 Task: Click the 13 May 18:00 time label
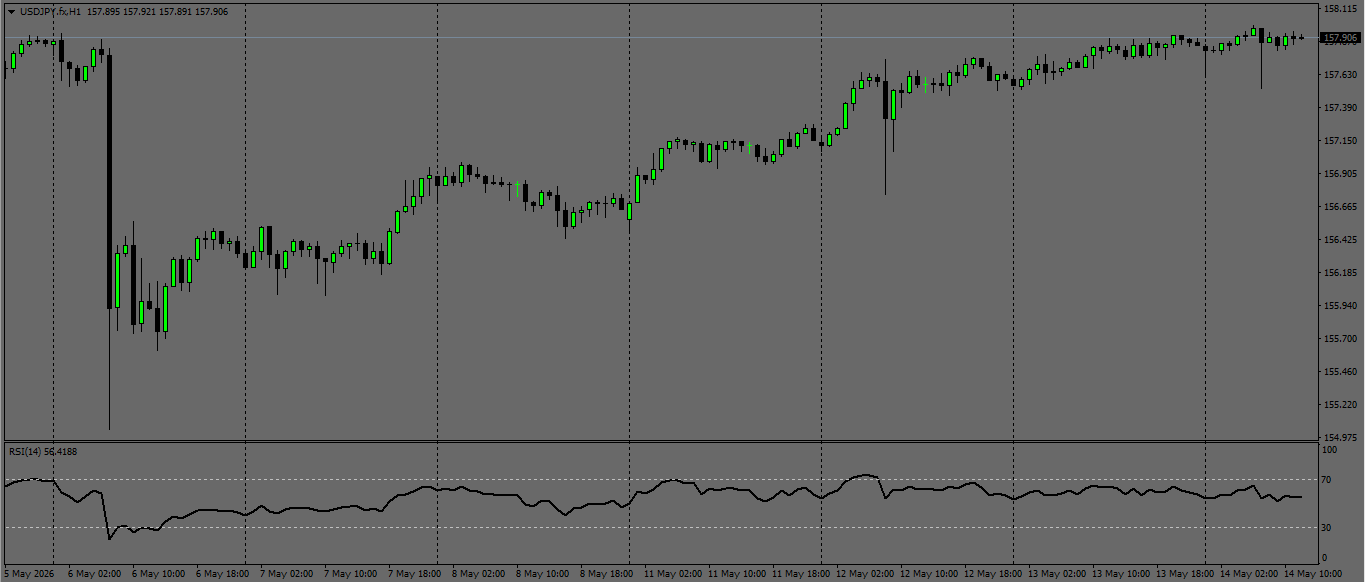point(1184,574)
